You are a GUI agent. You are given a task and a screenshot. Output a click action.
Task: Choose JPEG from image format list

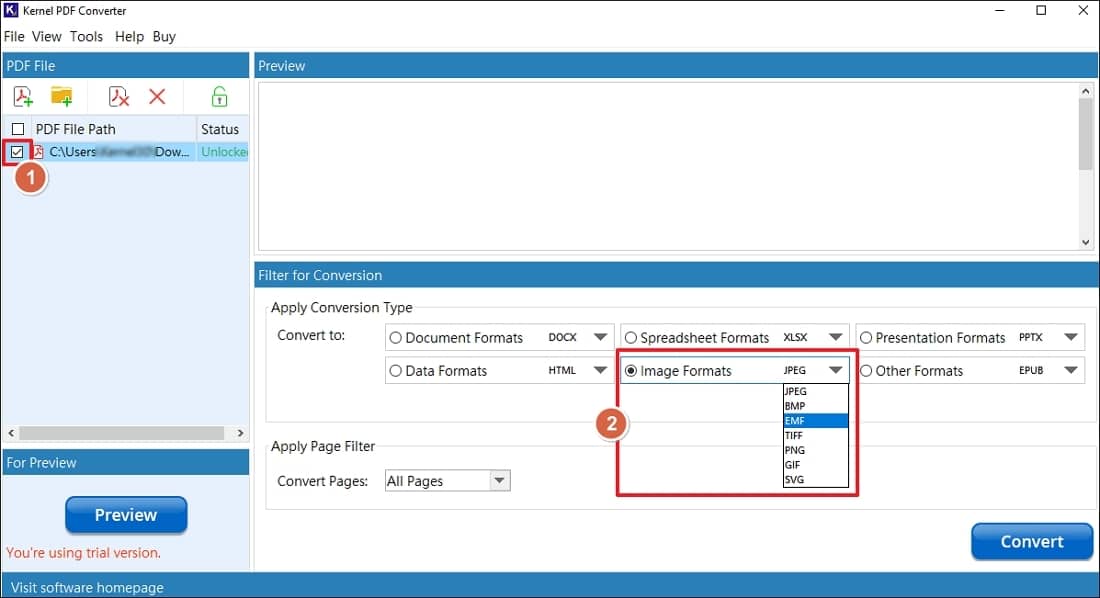click(x=816, y=392)
